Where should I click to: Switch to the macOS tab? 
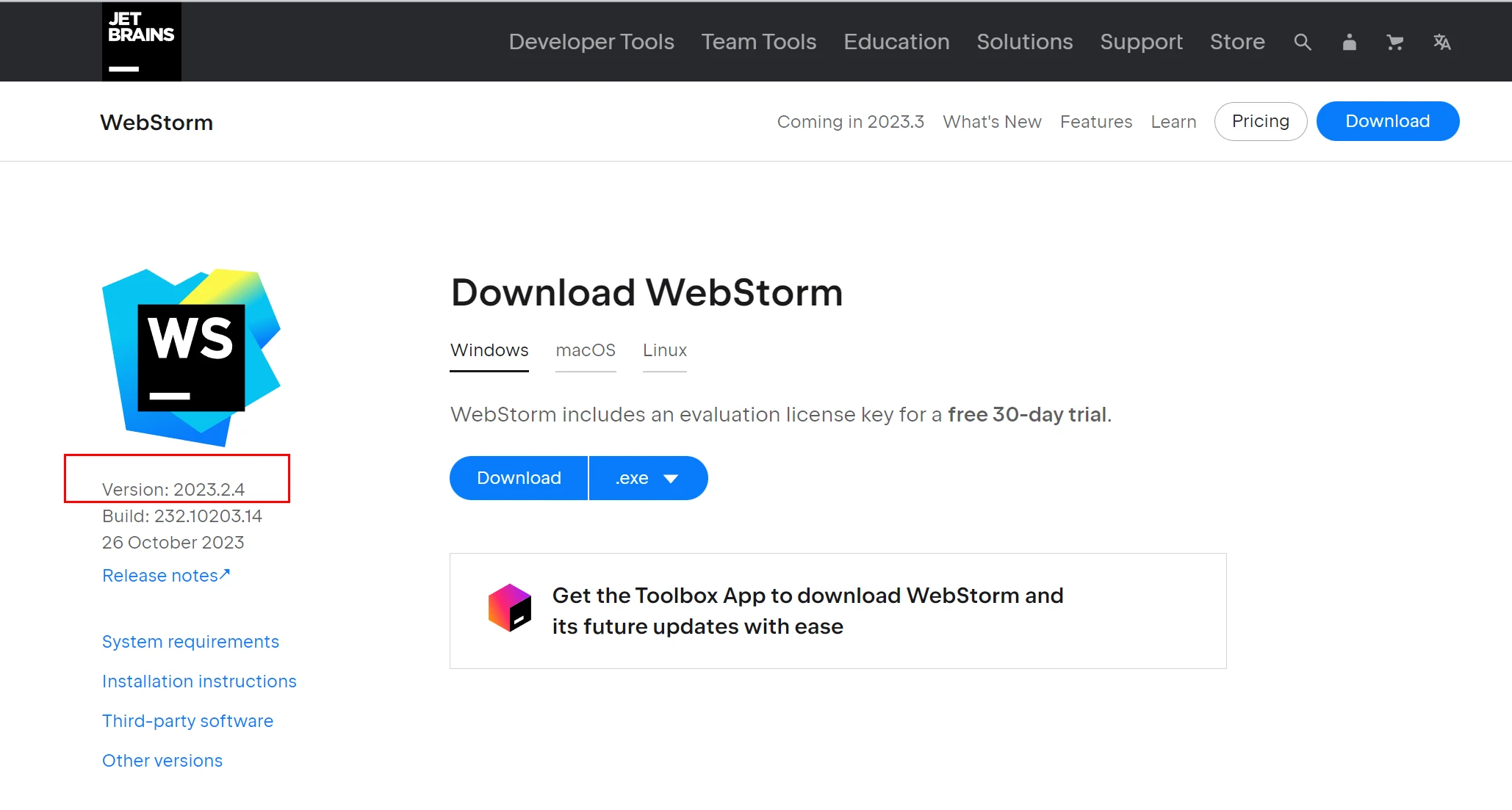pyautogui.click(x=585, y=350)
